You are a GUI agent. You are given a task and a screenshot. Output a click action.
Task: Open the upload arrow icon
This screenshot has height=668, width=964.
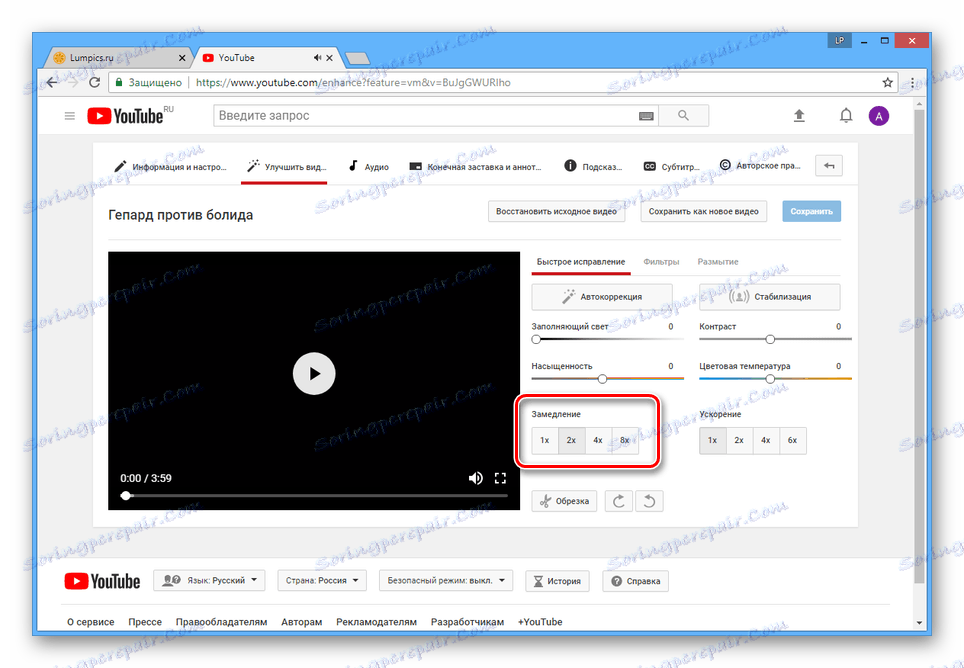799,115
